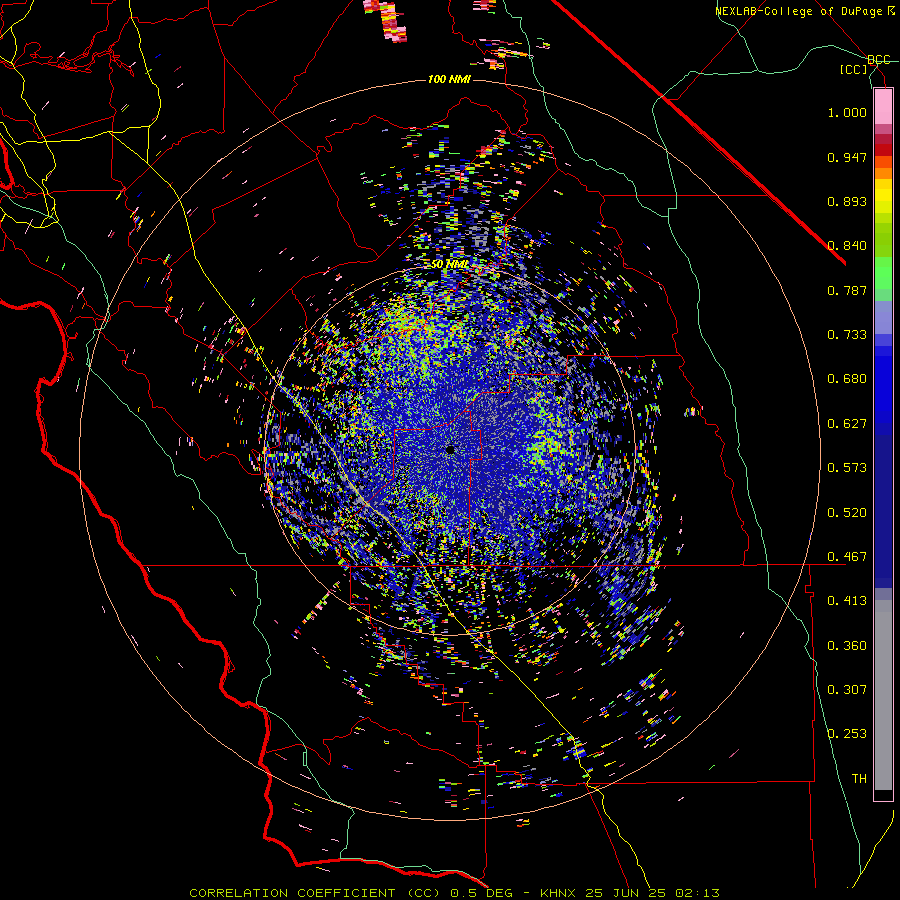Click the 100 NMI range ring label
The image size is (900, 900).
tap(449, 79)
